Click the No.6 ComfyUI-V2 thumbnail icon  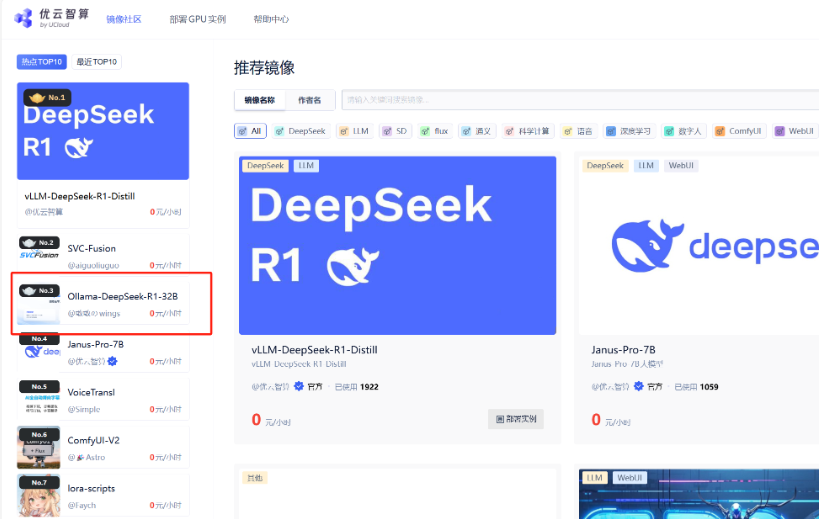(x=39, y=447)
